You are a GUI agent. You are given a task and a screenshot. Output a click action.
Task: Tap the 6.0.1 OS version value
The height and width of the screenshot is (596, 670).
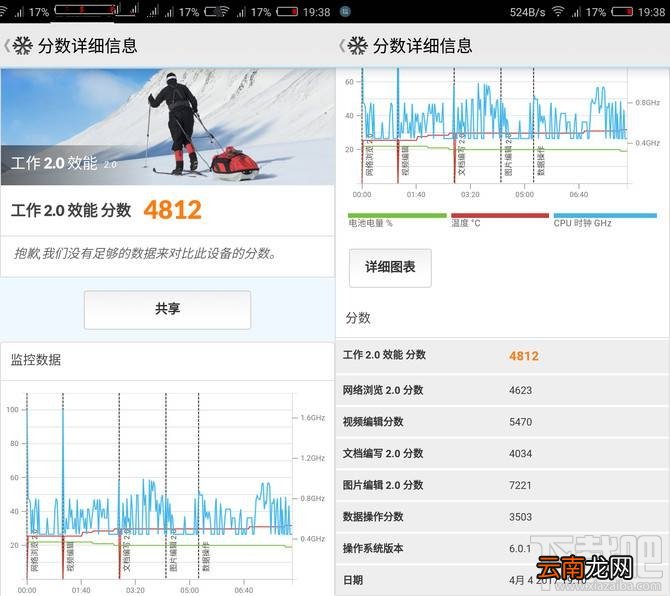520,549
